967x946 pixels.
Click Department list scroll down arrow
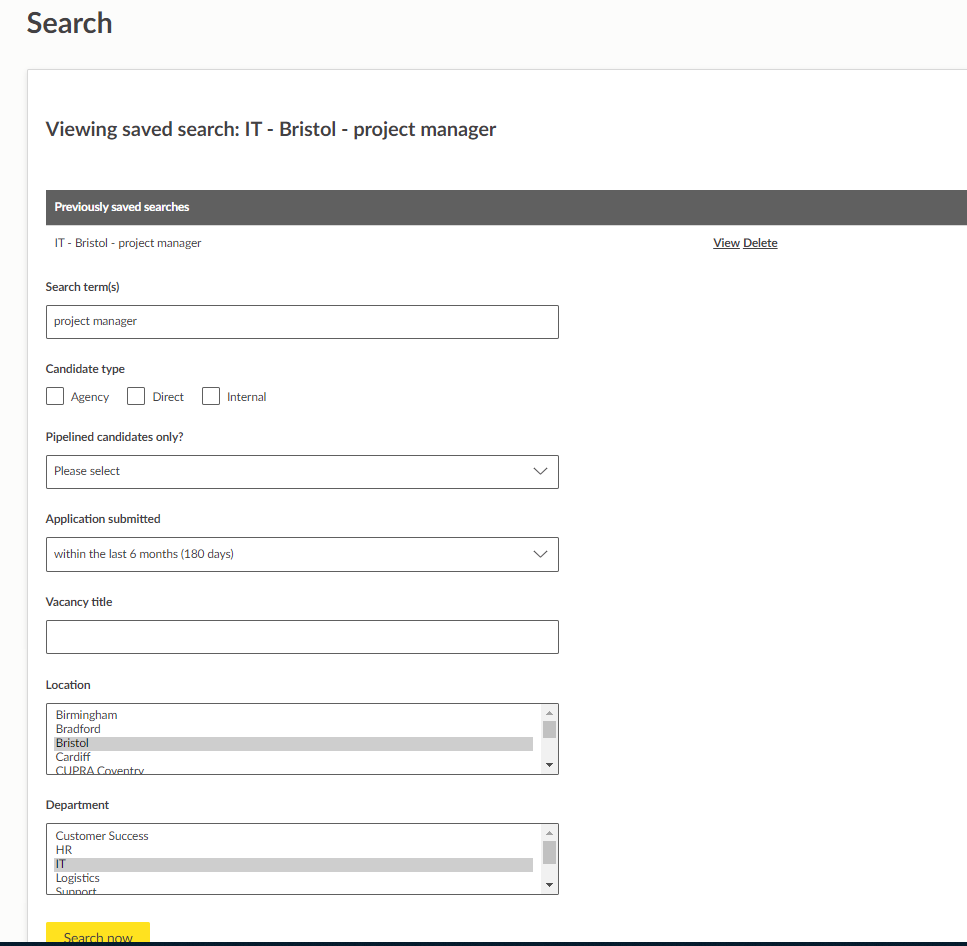[x=549, y=885]
